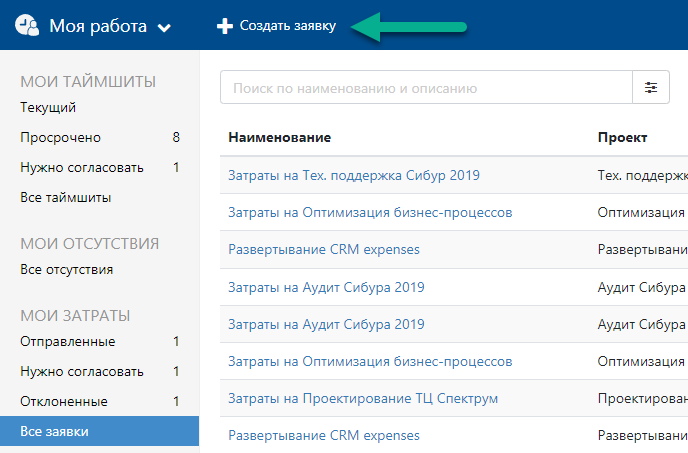
Task: Click the My Work clock-person icon
Action: [27, 25]
